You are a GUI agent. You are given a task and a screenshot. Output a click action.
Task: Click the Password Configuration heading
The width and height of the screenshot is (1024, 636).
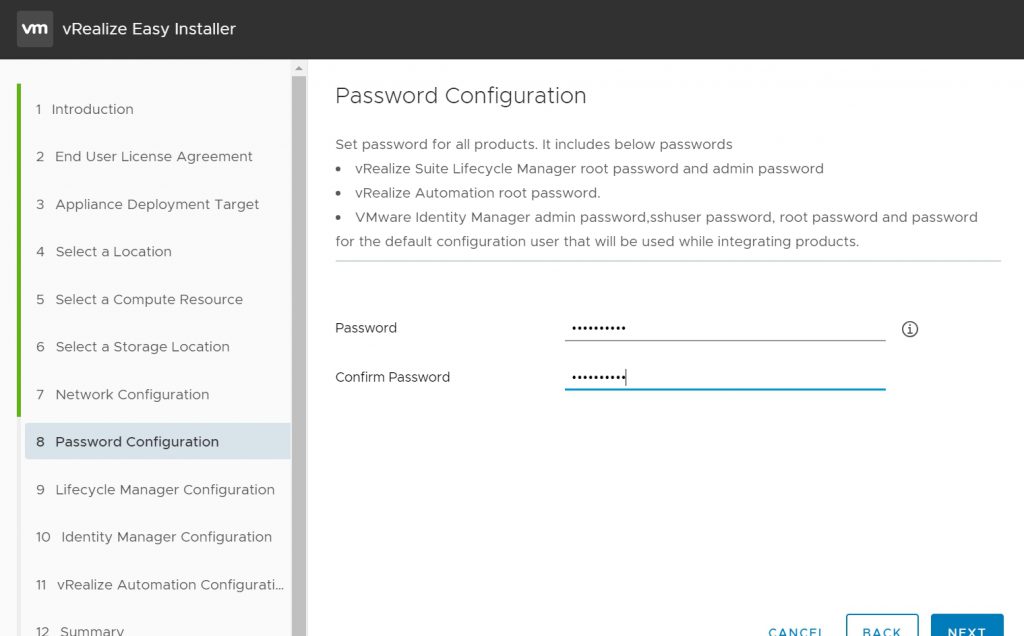point(460,95)
